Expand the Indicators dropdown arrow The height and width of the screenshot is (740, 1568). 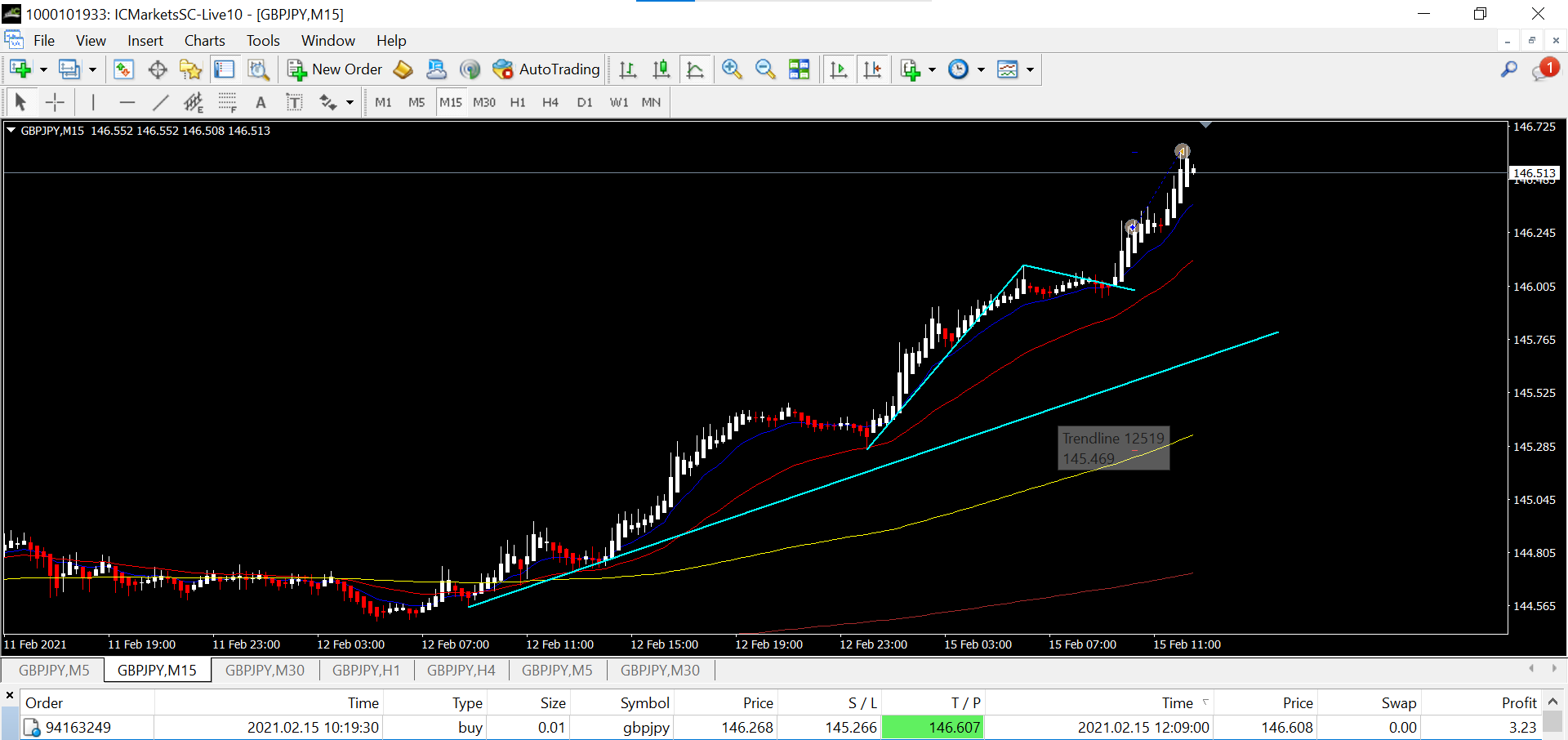[x=932, y=69]
